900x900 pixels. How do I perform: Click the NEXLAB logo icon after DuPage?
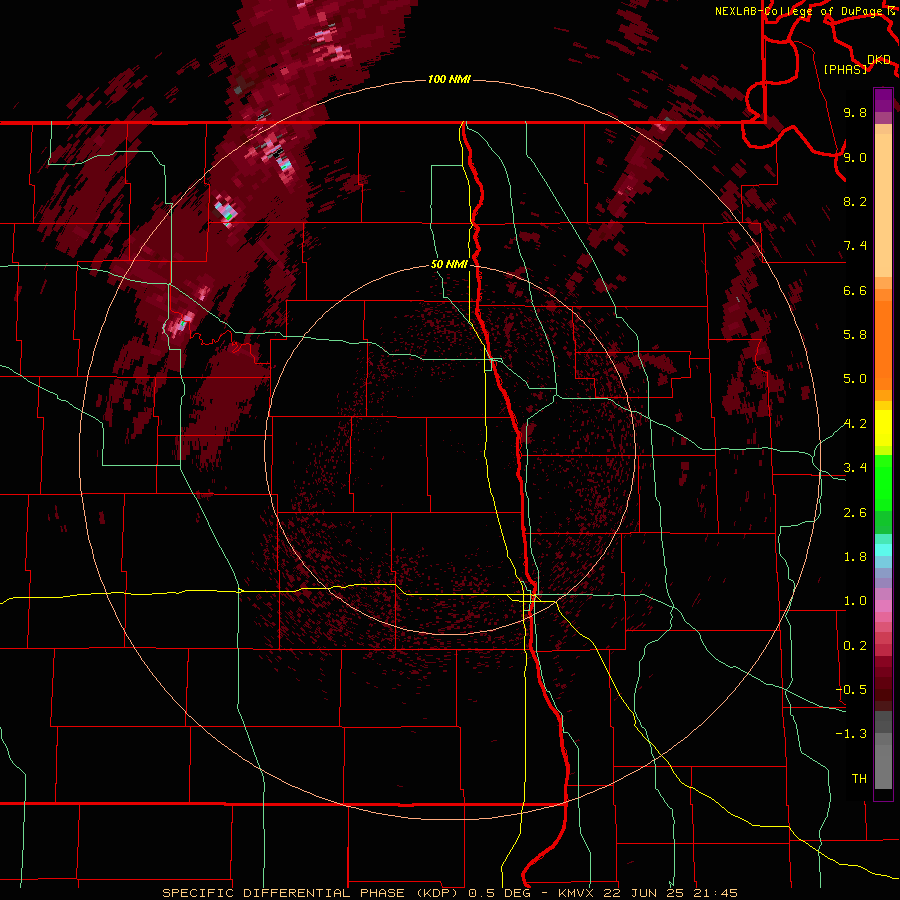(891, 11)
